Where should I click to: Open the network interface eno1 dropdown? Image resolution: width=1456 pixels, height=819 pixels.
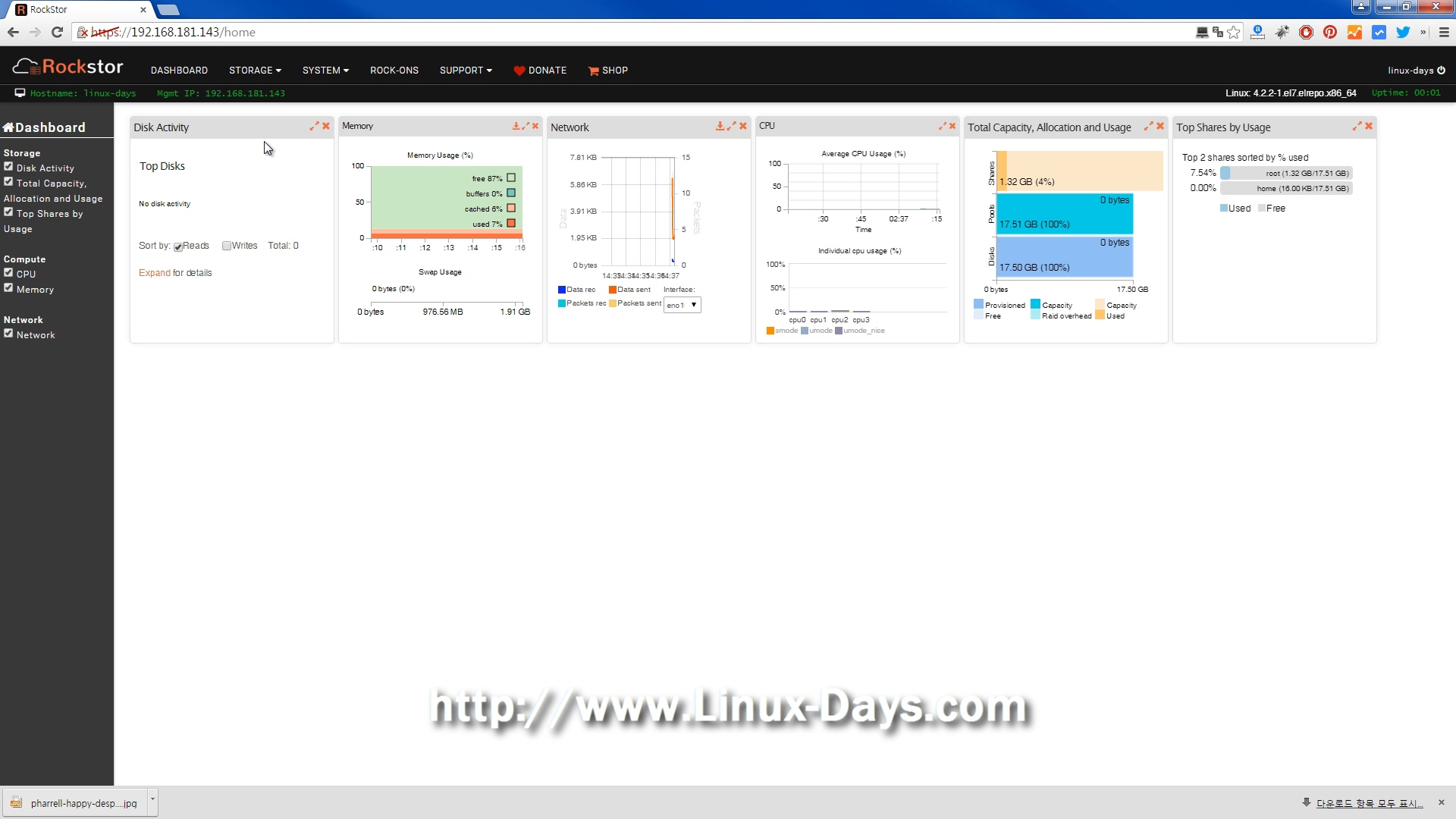coord(682,305)
